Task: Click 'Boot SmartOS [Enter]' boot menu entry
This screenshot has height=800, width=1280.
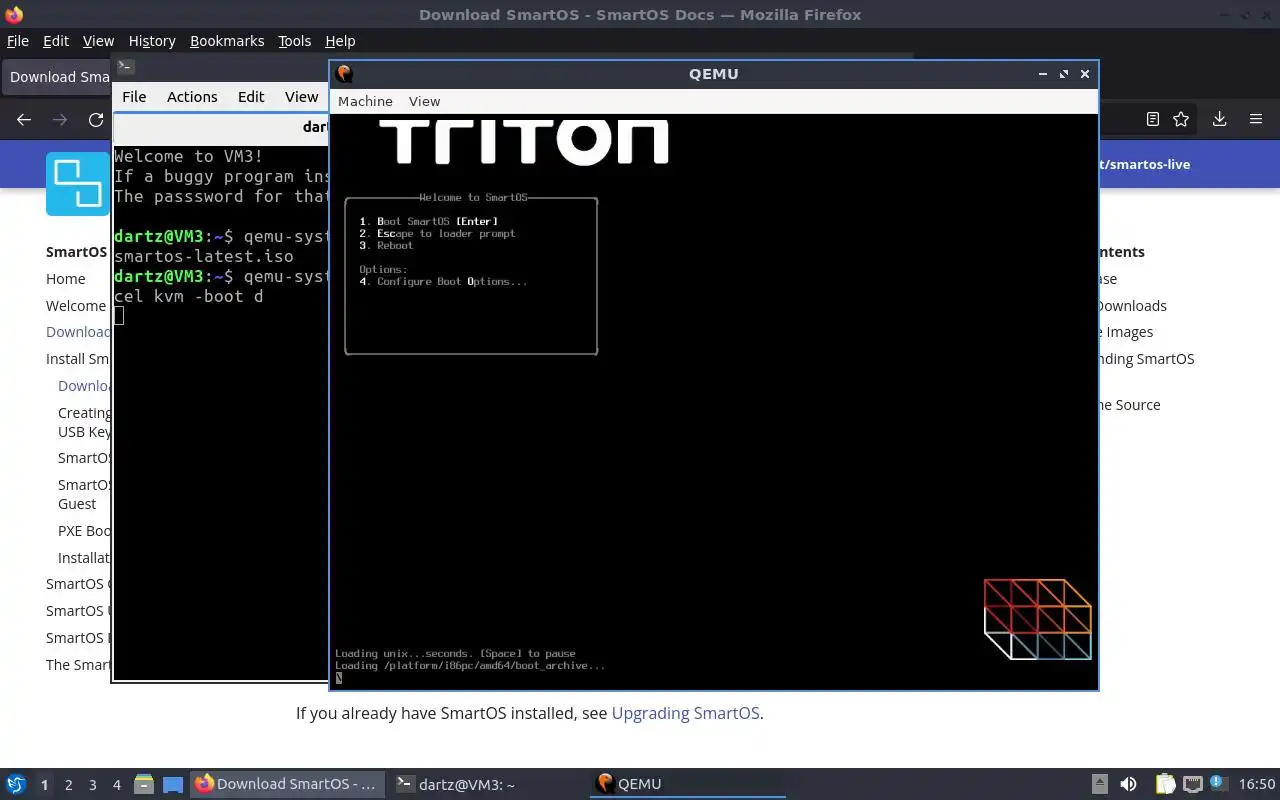Action: (x=428, y=221)
